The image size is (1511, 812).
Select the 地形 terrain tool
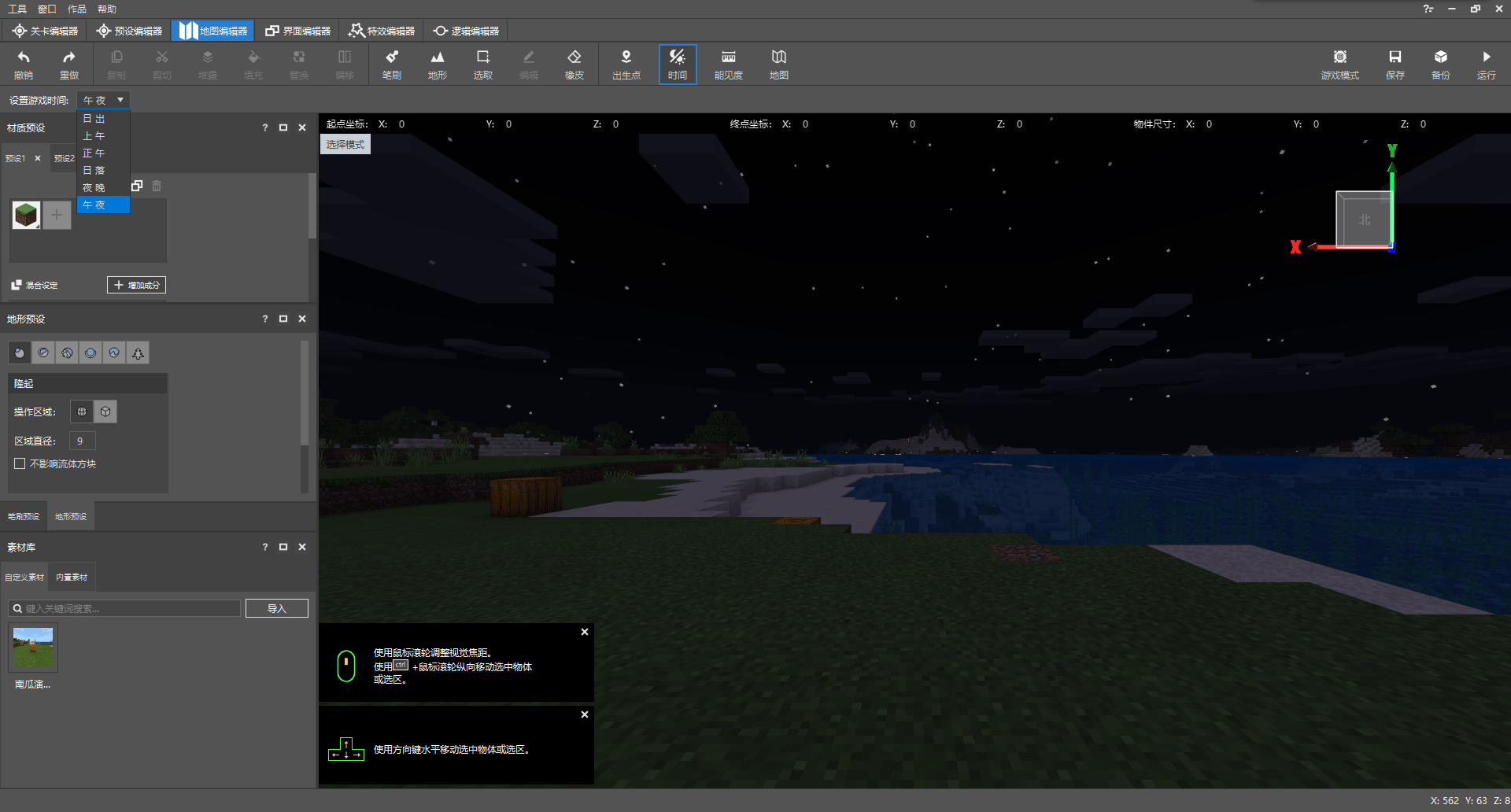click(437, 64)
